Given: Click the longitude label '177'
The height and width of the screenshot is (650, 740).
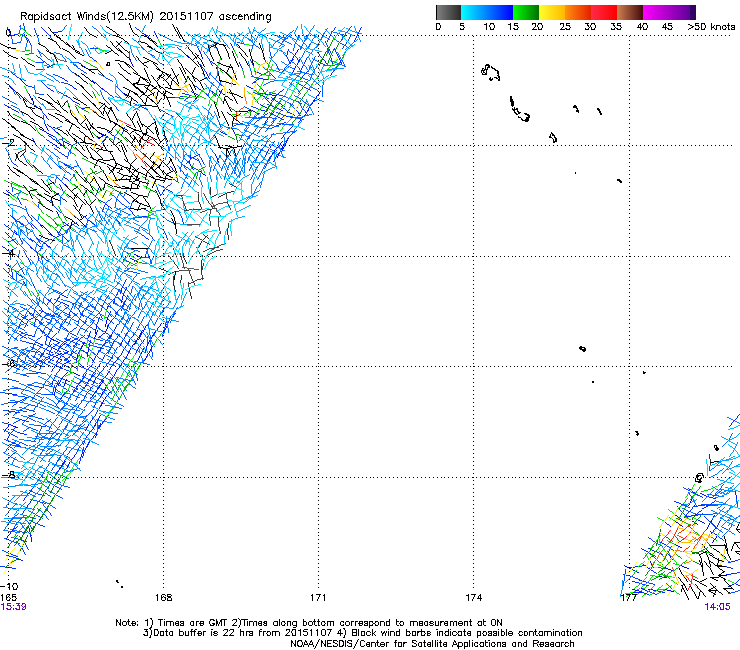Looking at the screenshot, I should point(629,598).
